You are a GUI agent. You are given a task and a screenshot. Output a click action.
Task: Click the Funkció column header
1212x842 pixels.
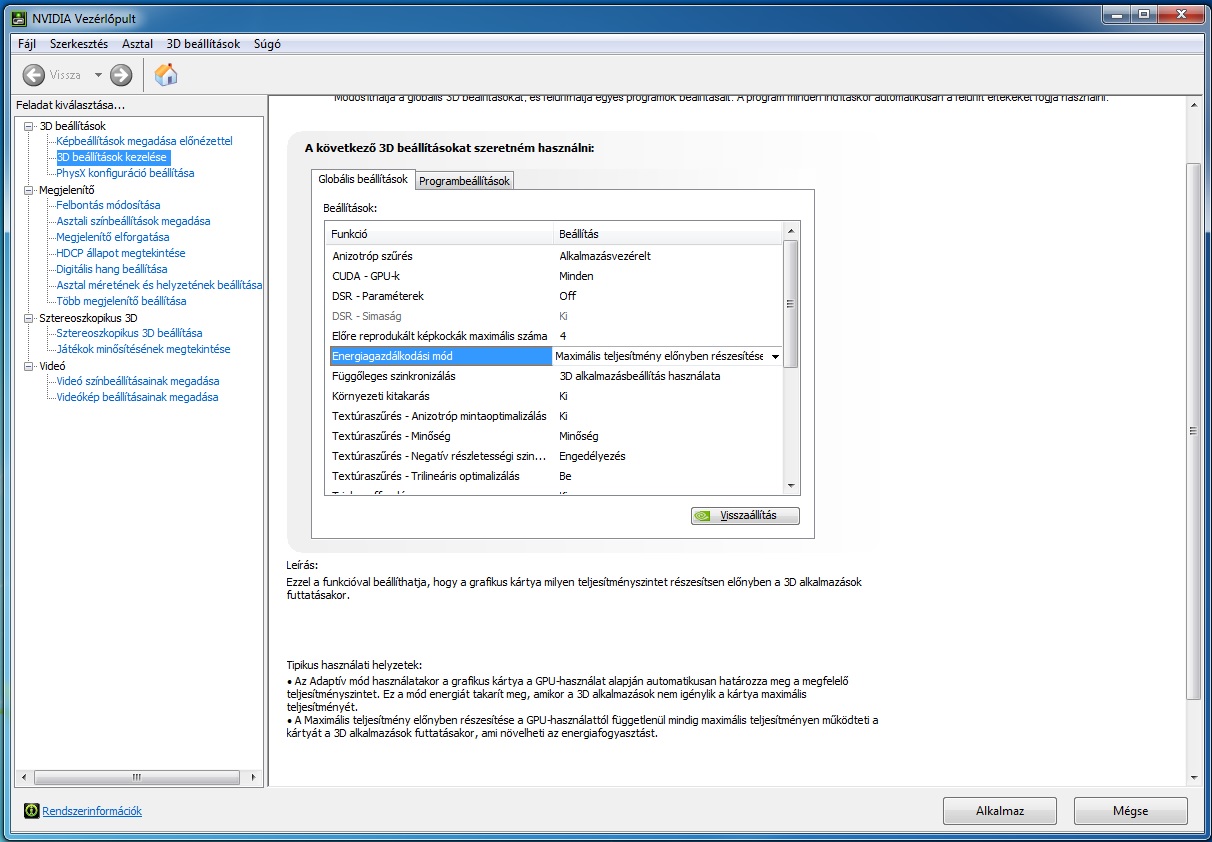[x=440, y=233]
